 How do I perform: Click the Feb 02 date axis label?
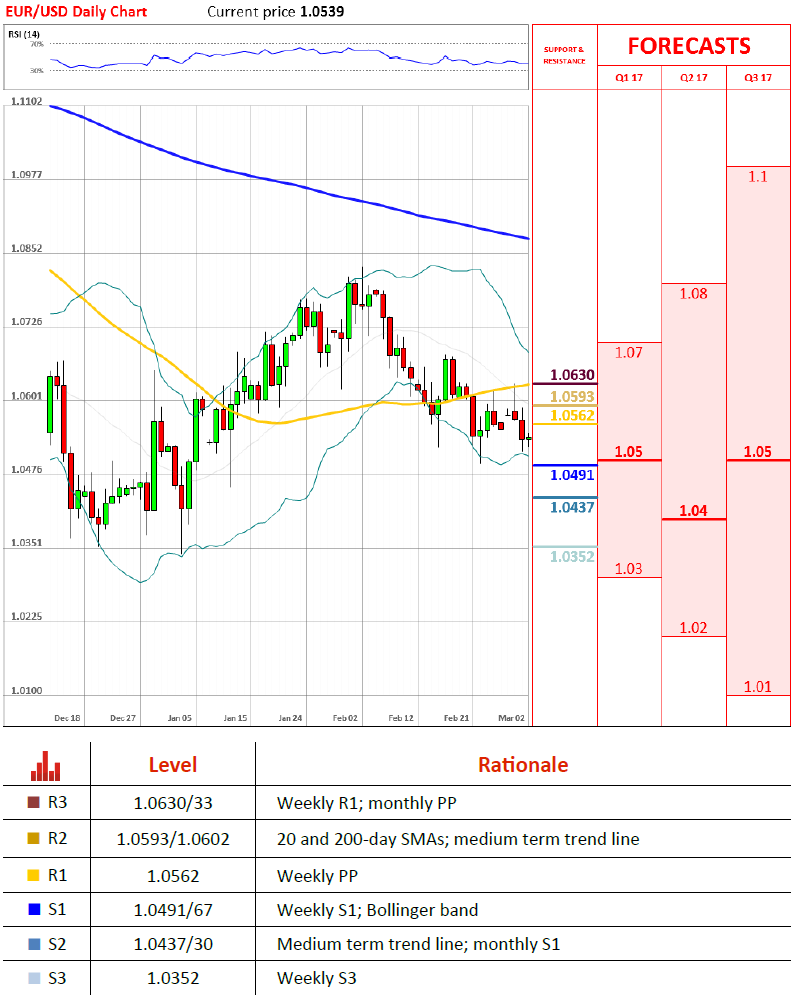coord(345,718)
